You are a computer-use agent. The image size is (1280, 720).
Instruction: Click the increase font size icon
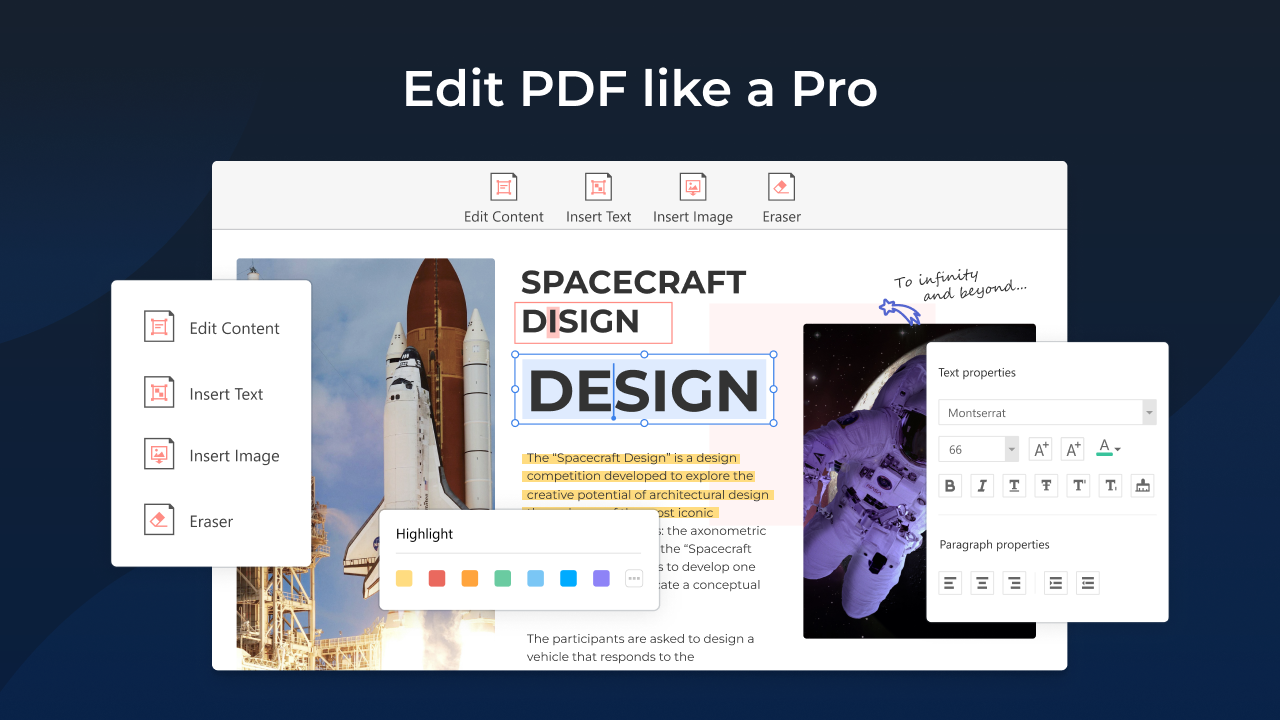tap(1040, 448)
